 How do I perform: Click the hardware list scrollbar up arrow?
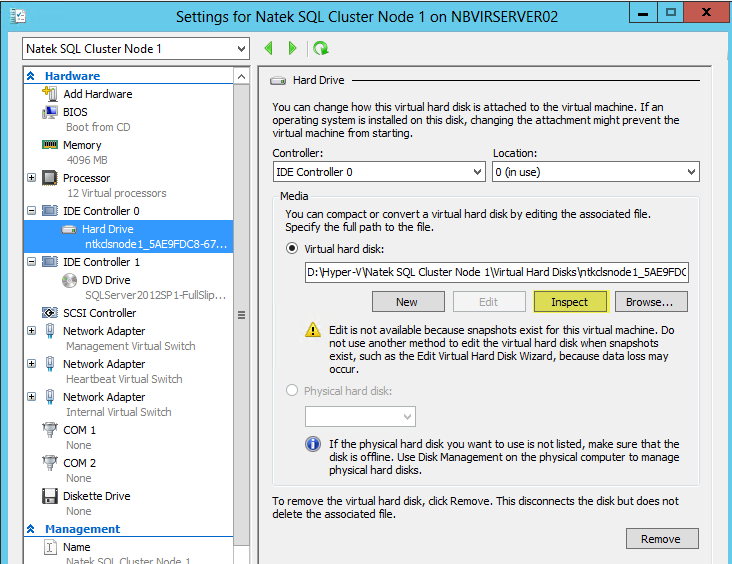tap(241, 77)
